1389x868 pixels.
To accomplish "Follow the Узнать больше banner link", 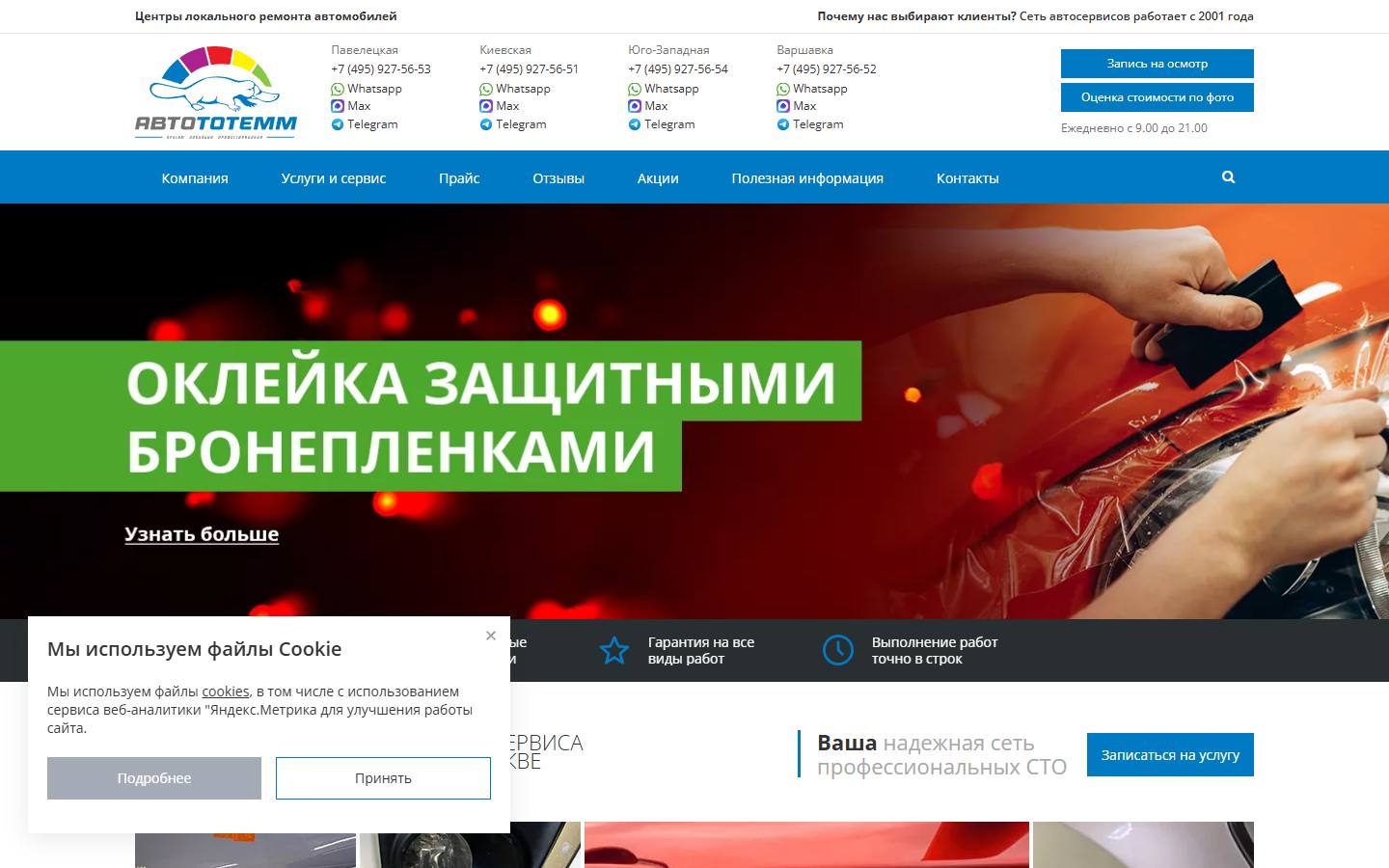I will pos(202,534).
